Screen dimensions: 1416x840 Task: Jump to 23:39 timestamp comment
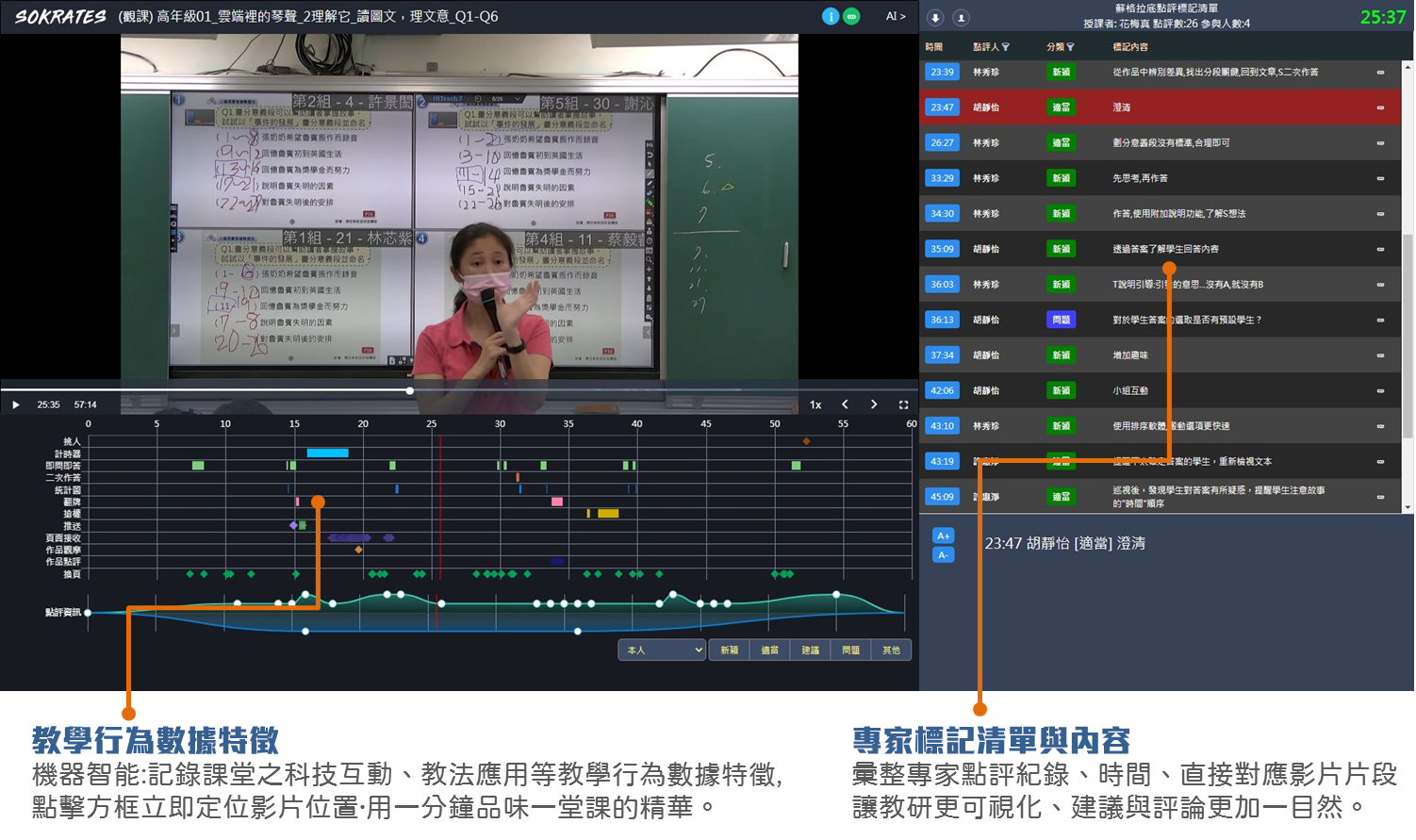[x=942, y=72]
